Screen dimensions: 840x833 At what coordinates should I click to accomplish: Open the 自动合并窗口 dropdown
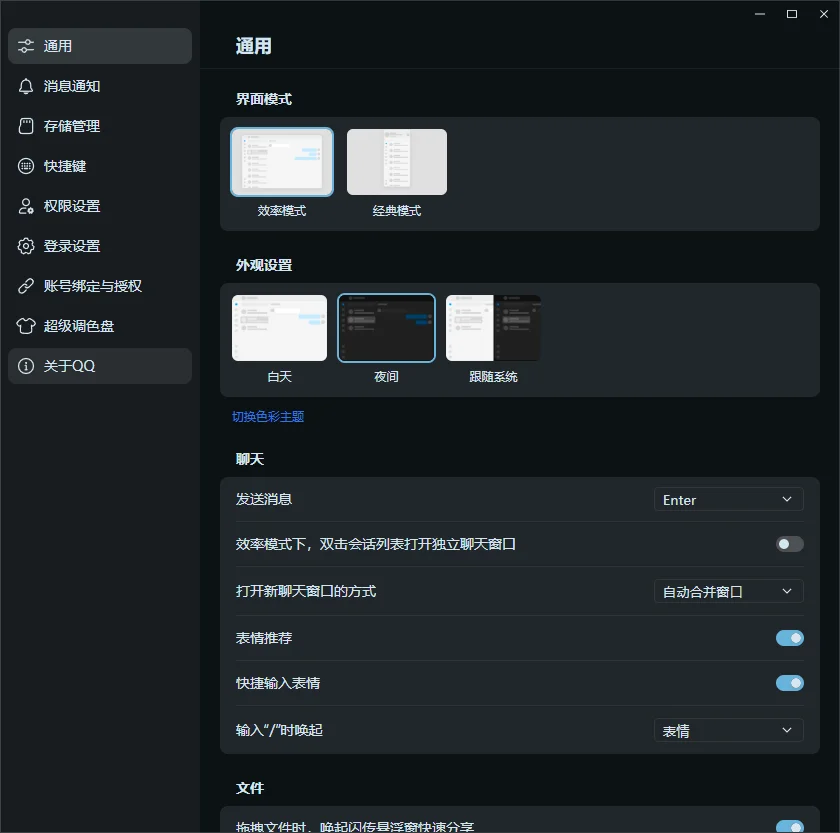pyautogui.click(x=729, y=592)
